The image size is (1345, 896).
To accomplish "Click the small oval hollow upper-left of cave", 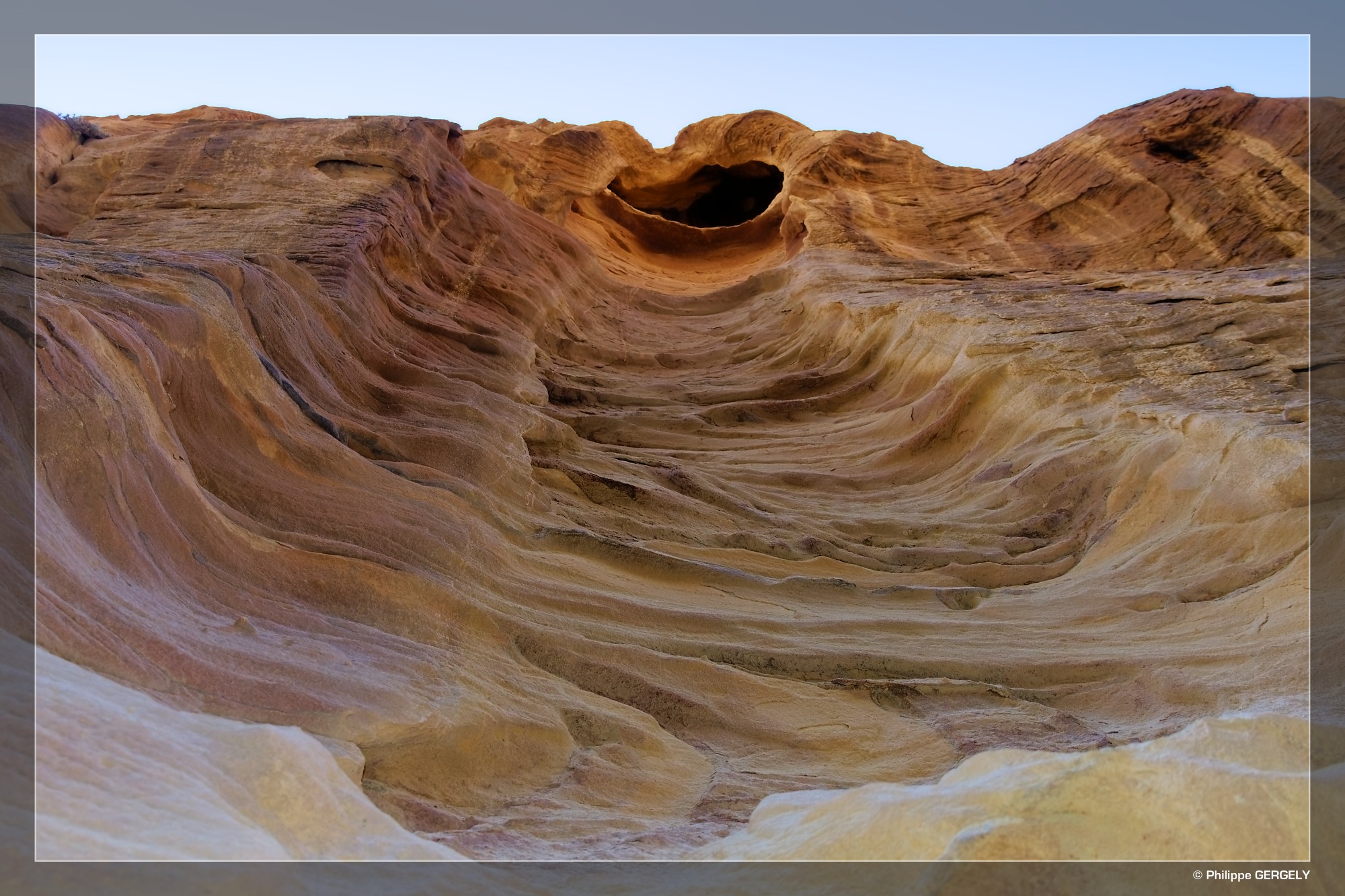I will (340, 166).
